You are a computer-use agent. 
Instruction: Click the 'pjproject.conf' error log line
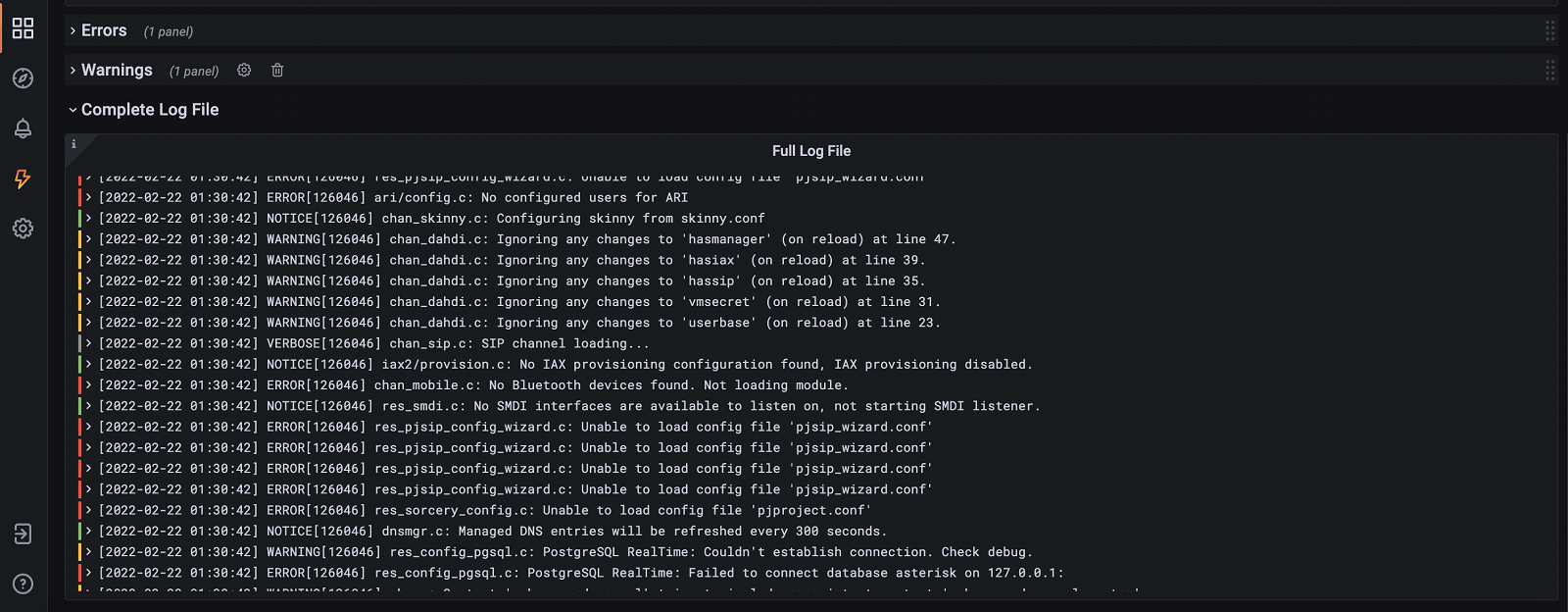pos(568,511)
